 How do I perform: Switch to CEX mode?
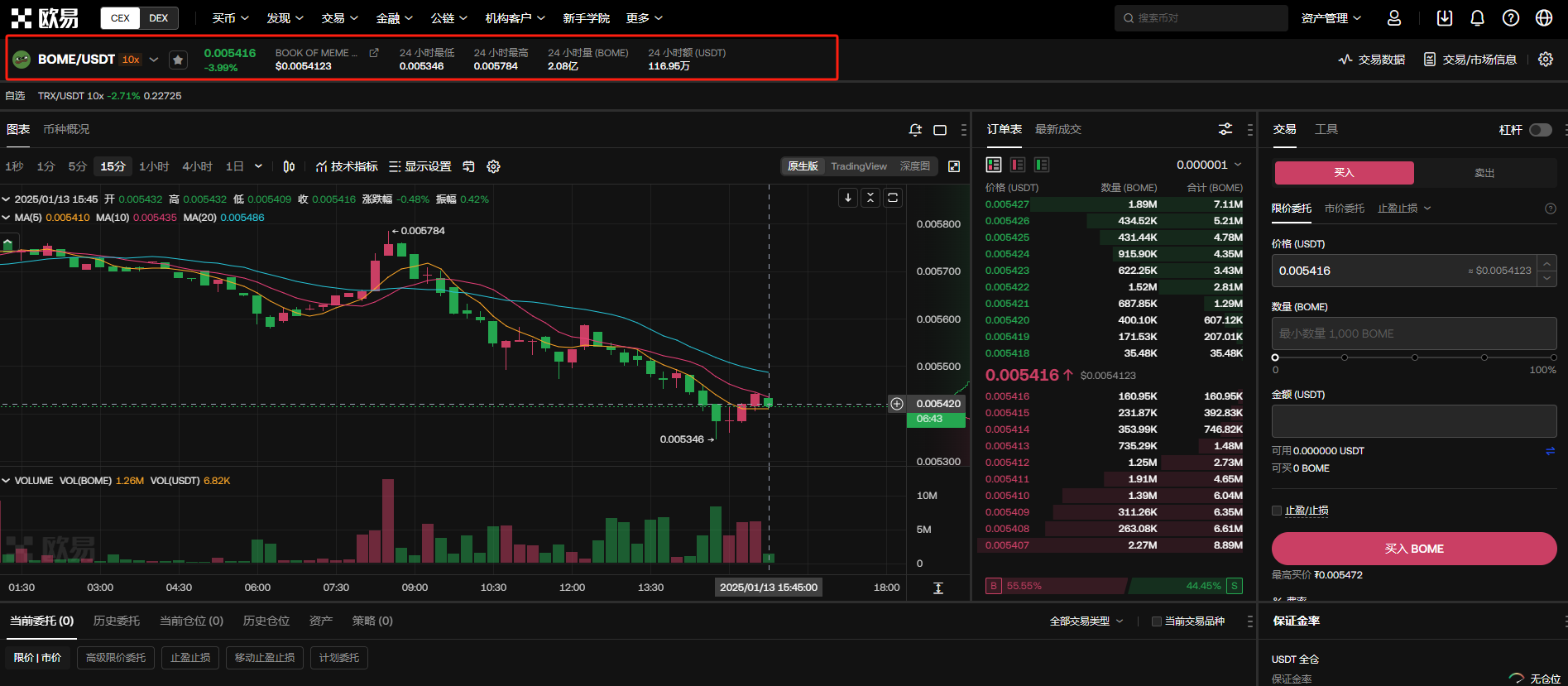click(120, 18)
